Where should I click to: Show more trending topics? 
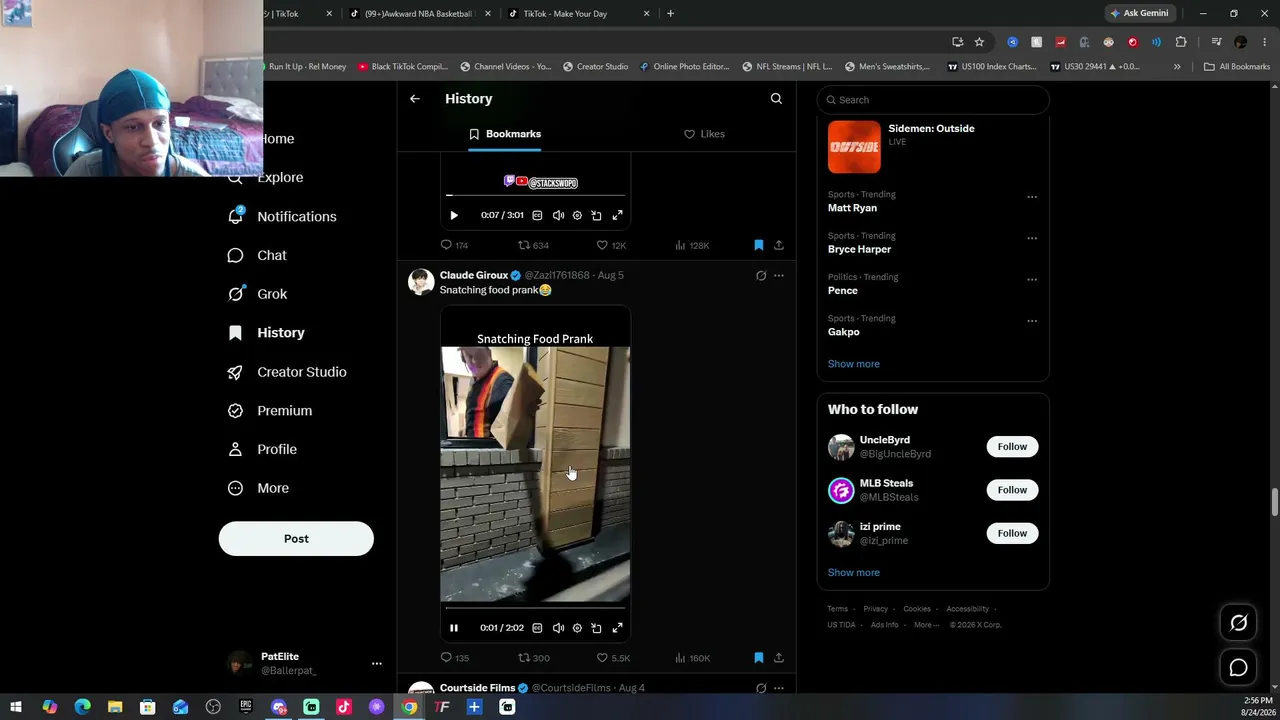pyautogui.click(x=854, y=364)
